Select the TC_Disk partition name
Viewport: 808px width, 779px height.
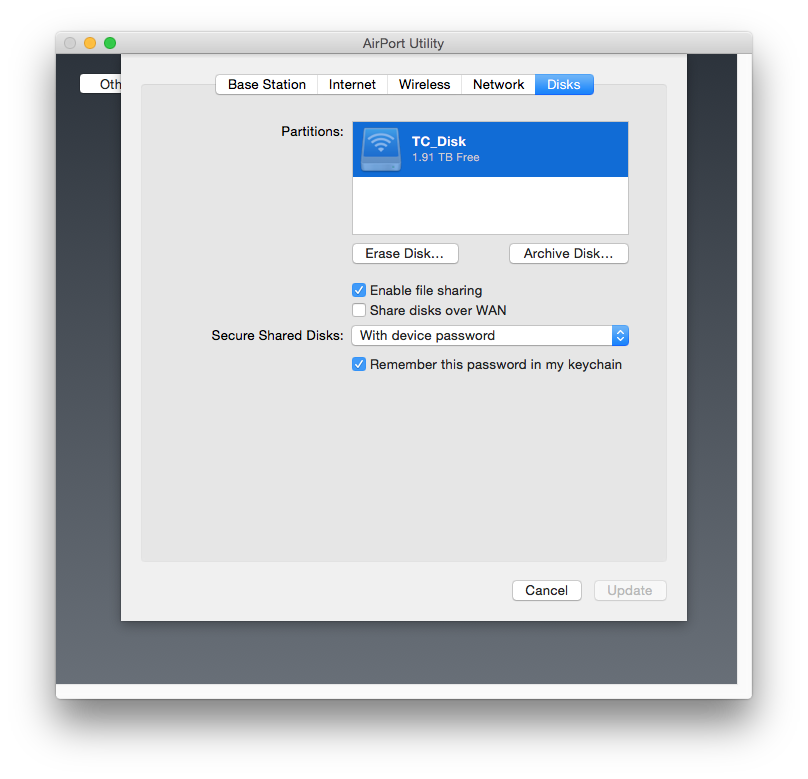[439, 141]
